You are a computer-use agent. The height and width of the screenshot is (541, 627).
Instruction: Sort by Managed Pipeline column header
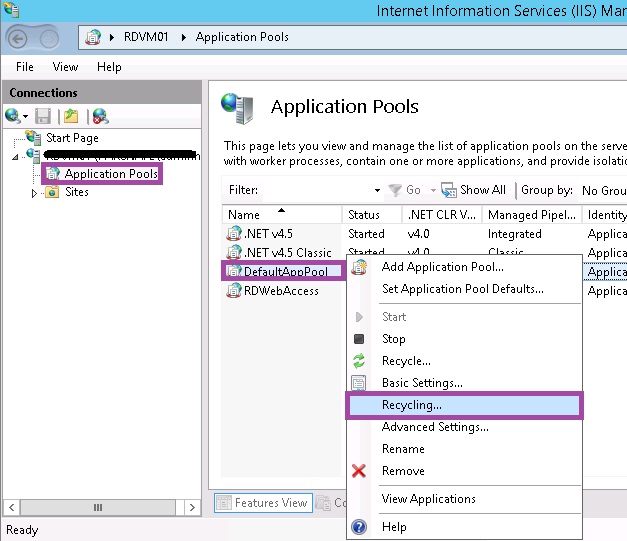coord(532,215)
